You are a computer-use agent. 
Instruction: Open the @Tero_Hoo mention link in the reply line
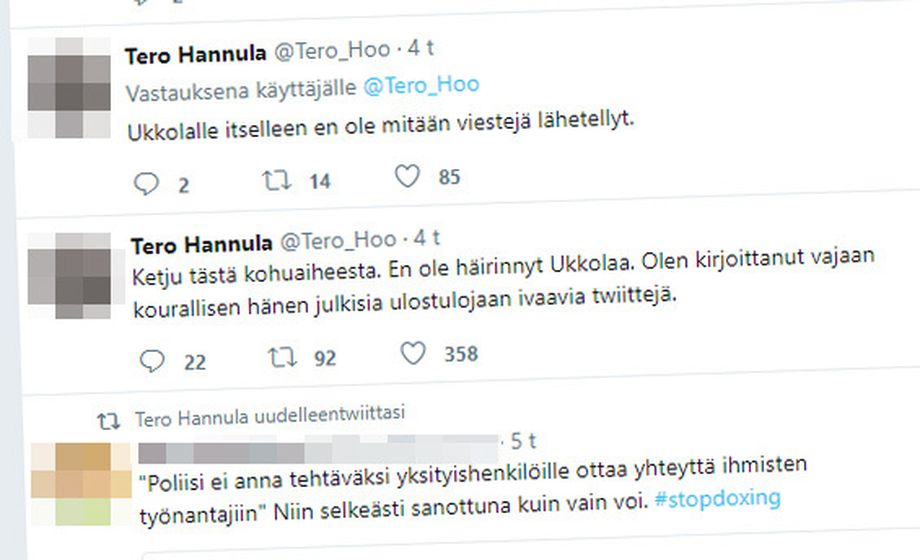coord(421,86)
